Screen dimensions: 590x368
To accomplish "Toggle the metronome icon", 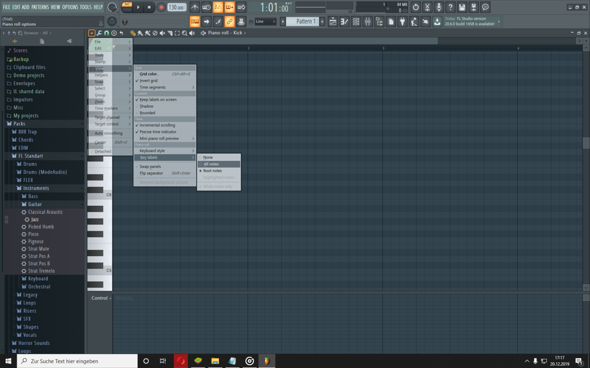I will pos(195,7).
